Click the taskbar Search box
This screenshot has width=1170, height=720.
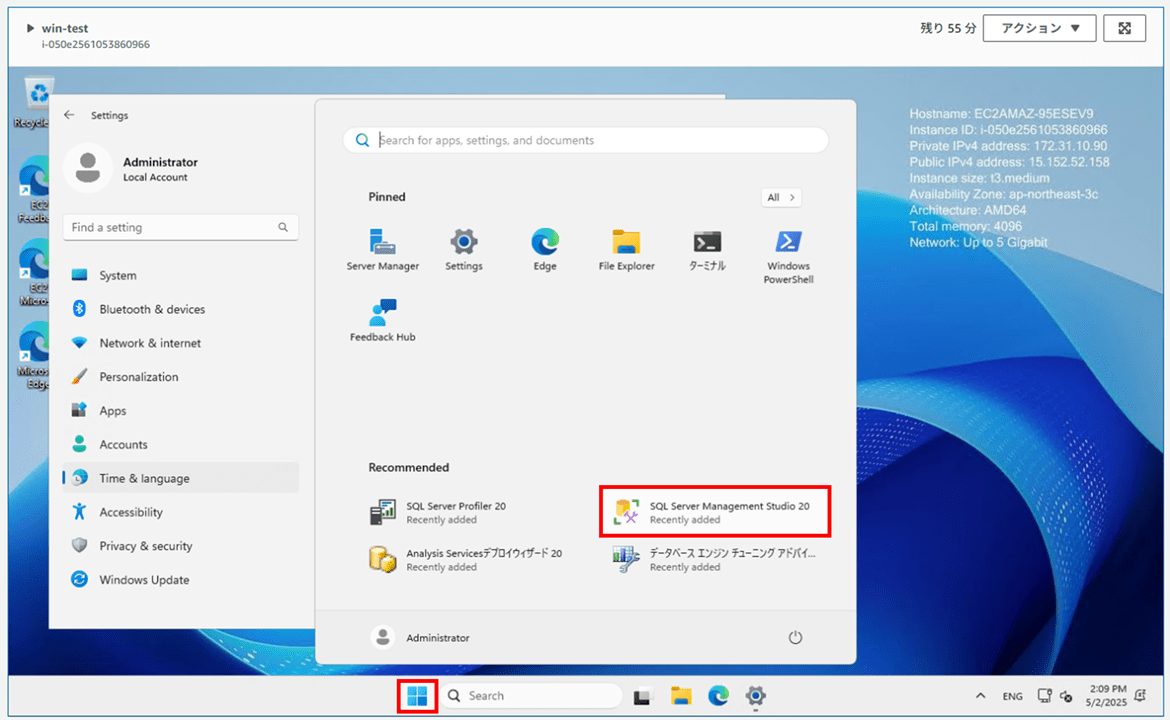(x=531, y=695)
